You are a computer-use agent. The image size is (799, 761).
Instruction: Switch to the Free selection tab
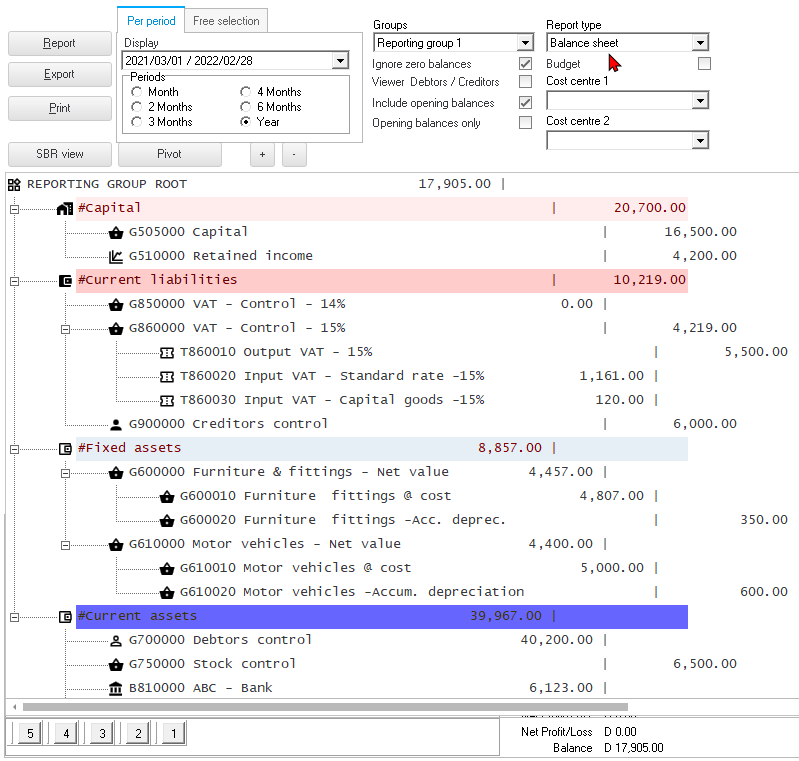click(226, 21)
